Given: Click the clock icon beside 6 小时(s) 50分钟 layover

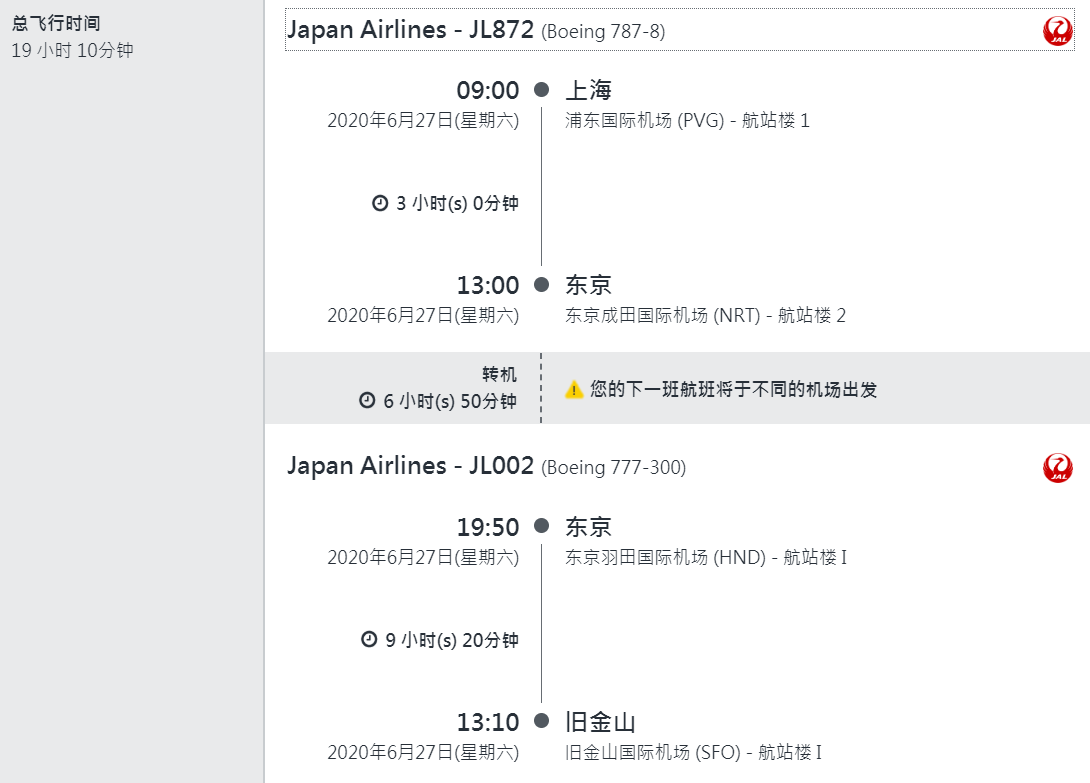Looking at the screenshot, I should (x=367, y=401).
